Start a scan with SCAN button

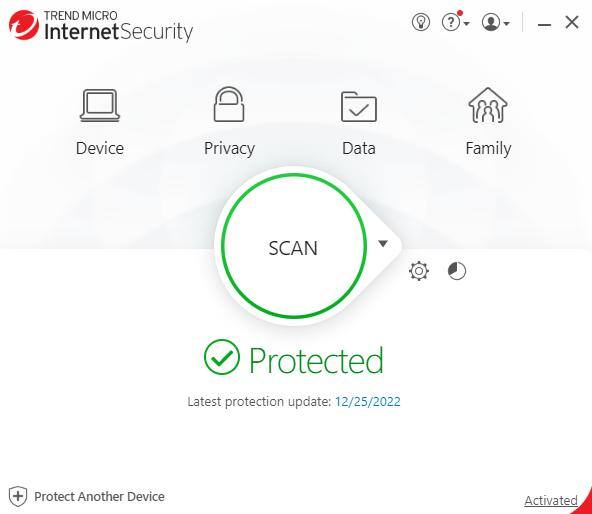coord(293,246)
